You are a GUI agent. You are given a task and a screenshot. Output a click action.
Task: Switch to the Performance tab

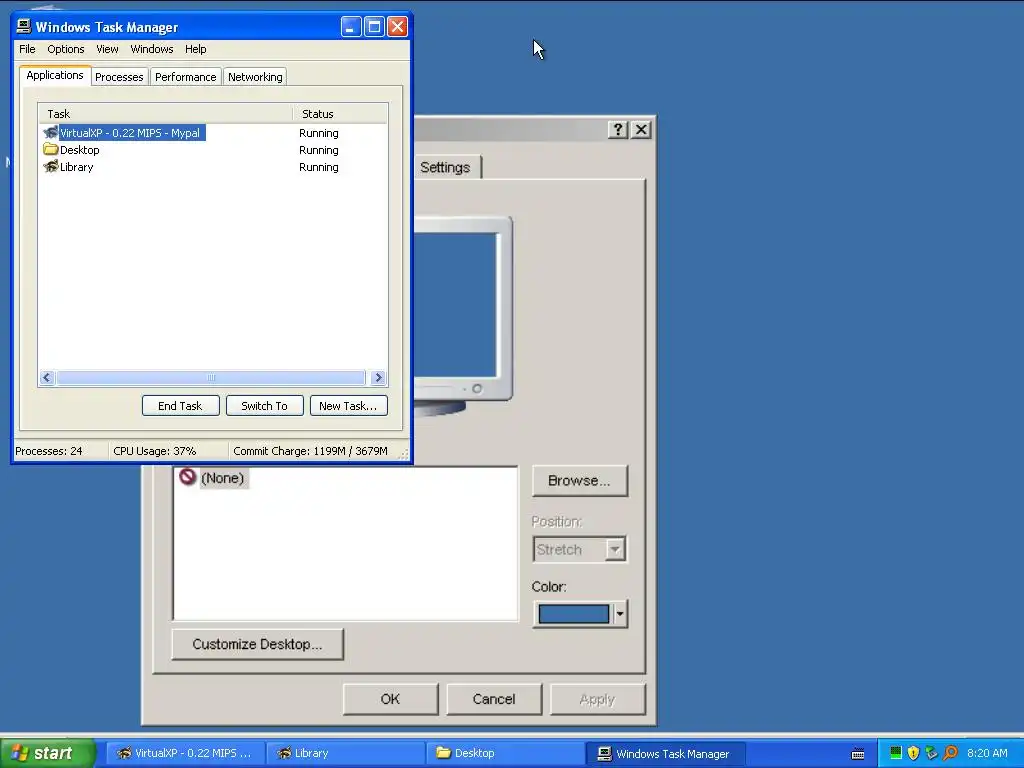[x=185, y=77]
